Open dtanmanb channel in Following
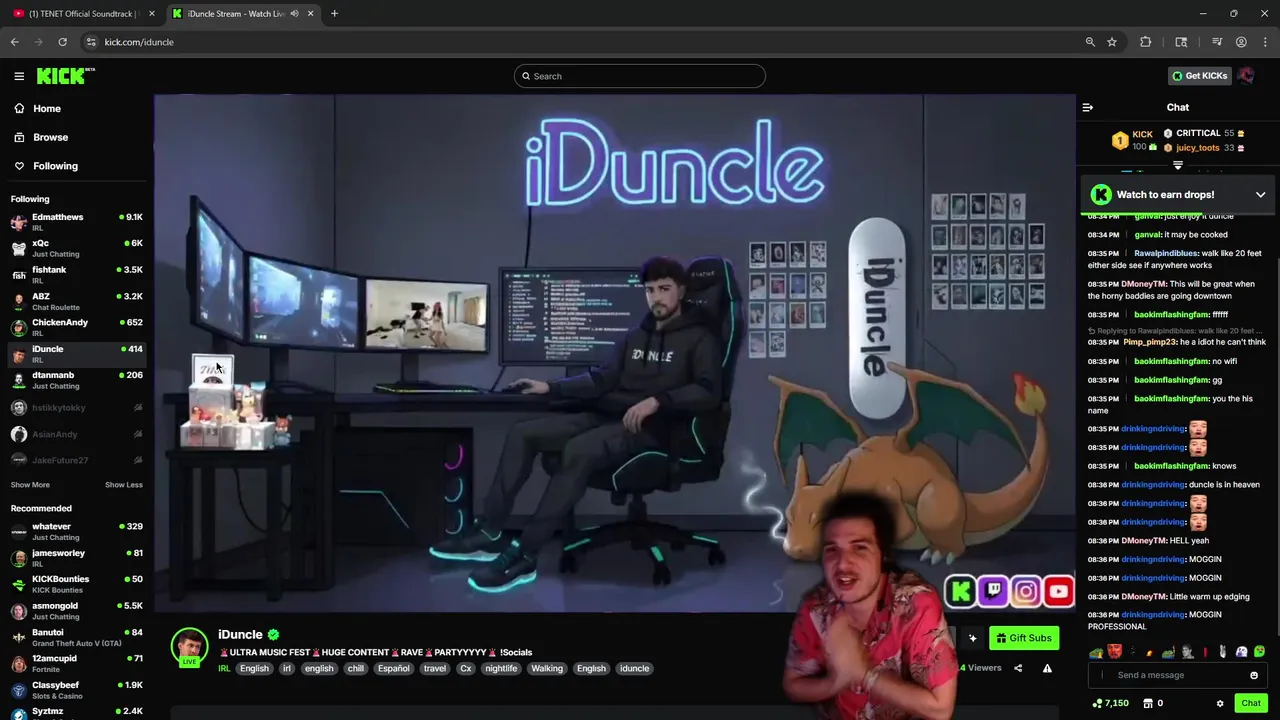 [76, 379]
